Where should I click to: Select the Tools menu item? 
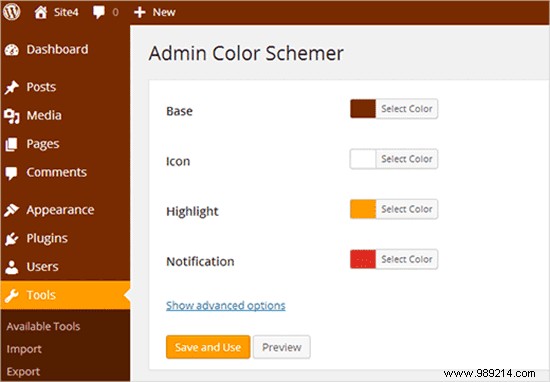pos(65,295)
